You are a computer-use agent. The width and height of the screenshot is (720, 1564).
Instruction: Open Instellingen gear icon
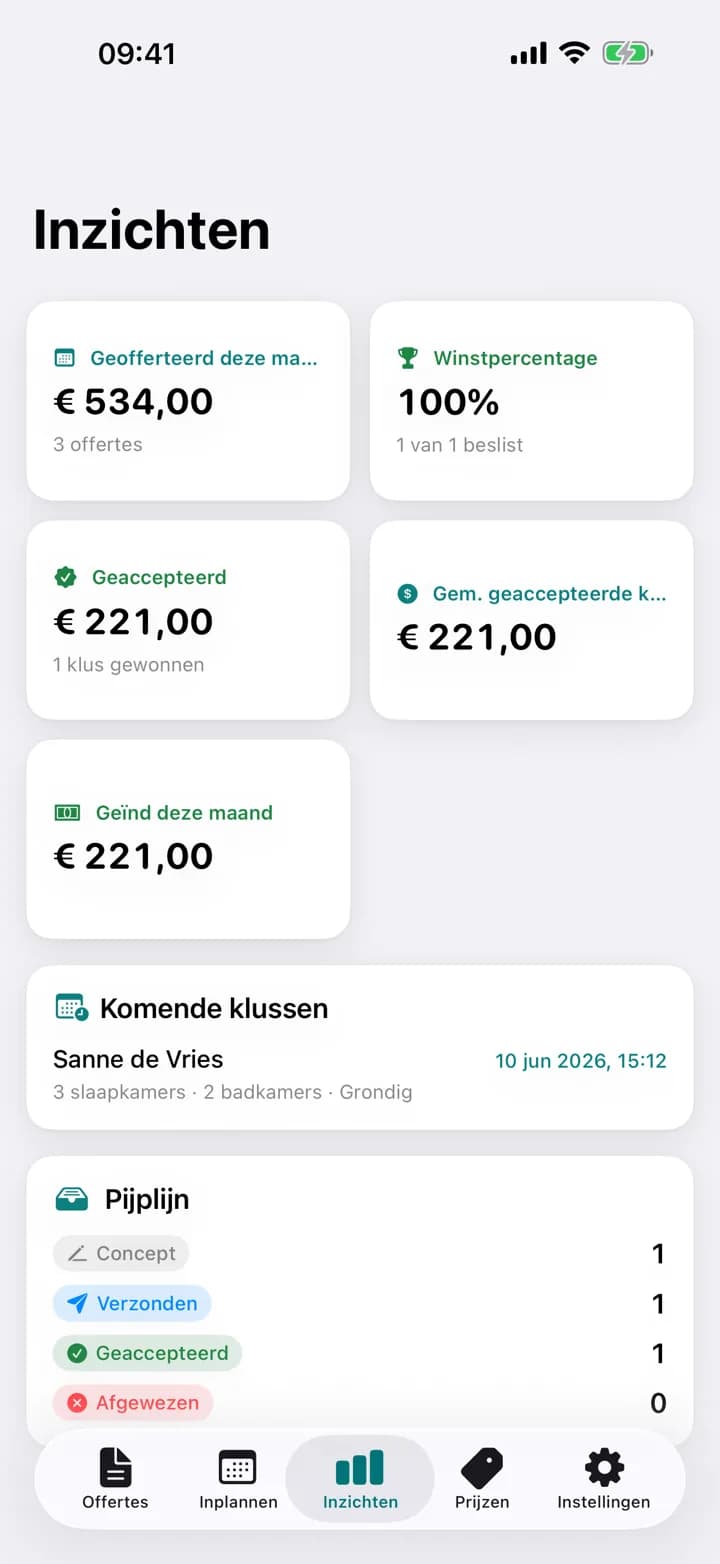604,1468
